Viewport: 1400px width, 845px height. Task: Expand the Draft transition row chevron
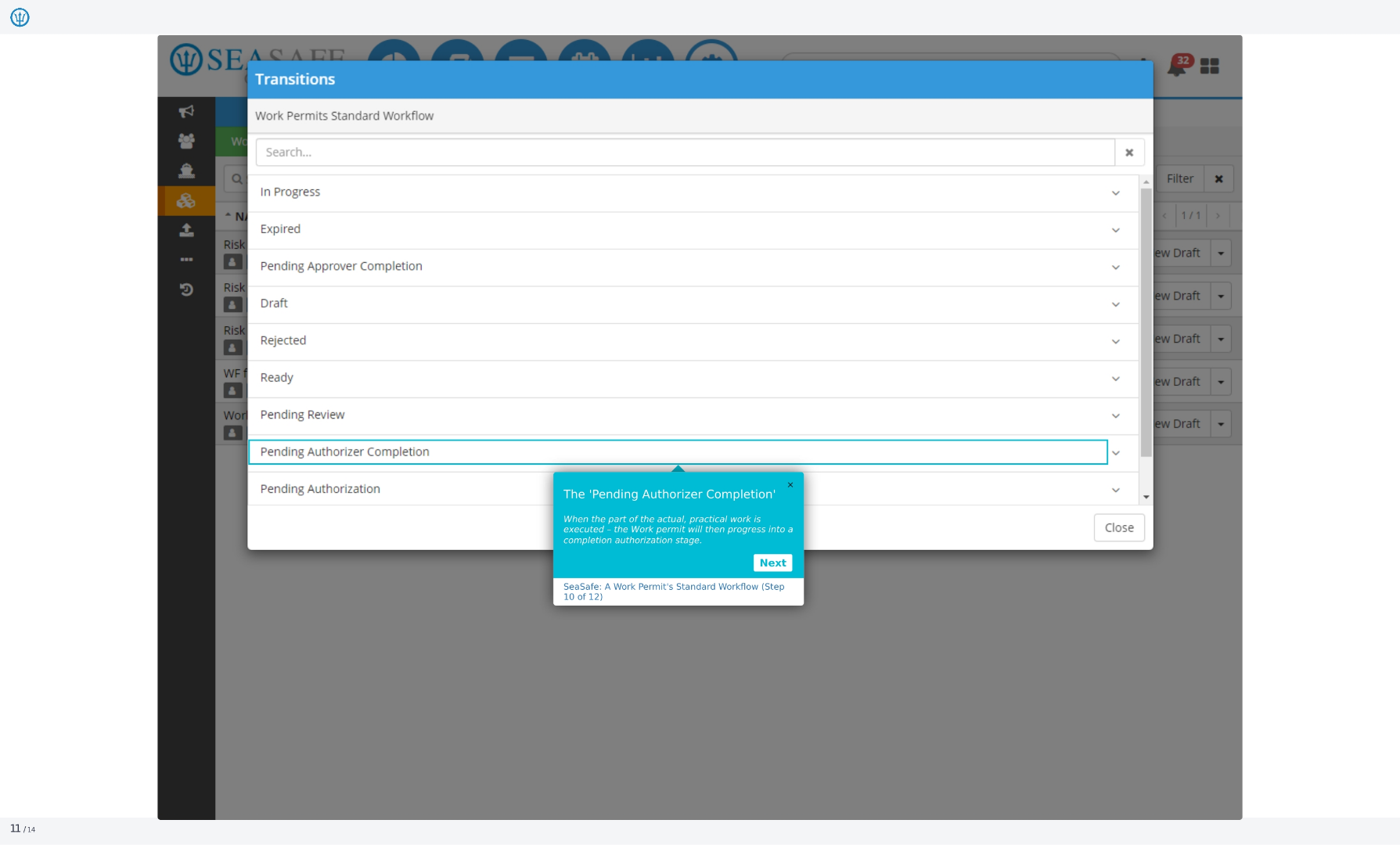(x=1116, y=304)
